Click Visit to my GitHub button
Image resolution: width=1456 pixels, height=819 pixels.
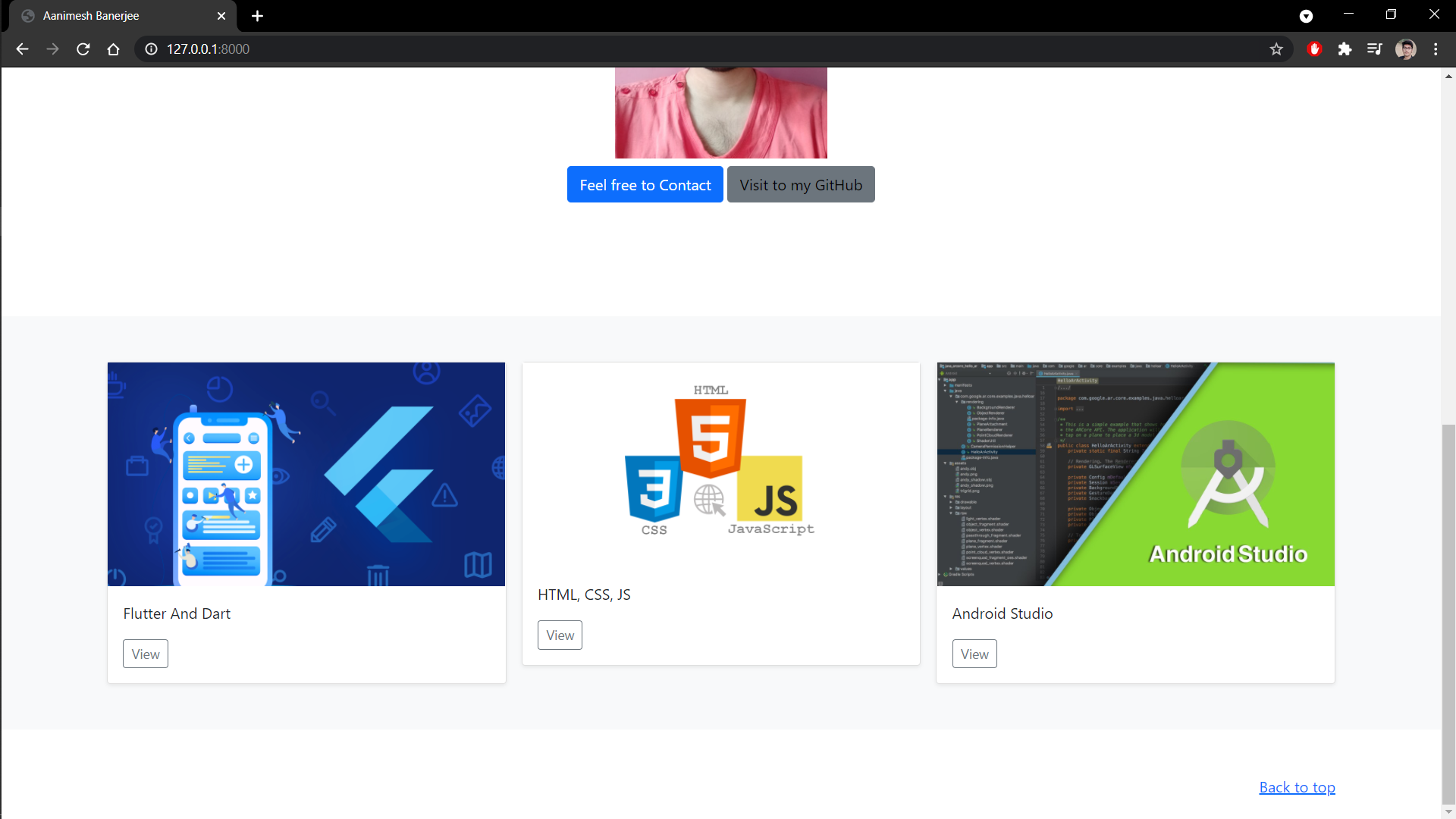[x=801, y=184]
